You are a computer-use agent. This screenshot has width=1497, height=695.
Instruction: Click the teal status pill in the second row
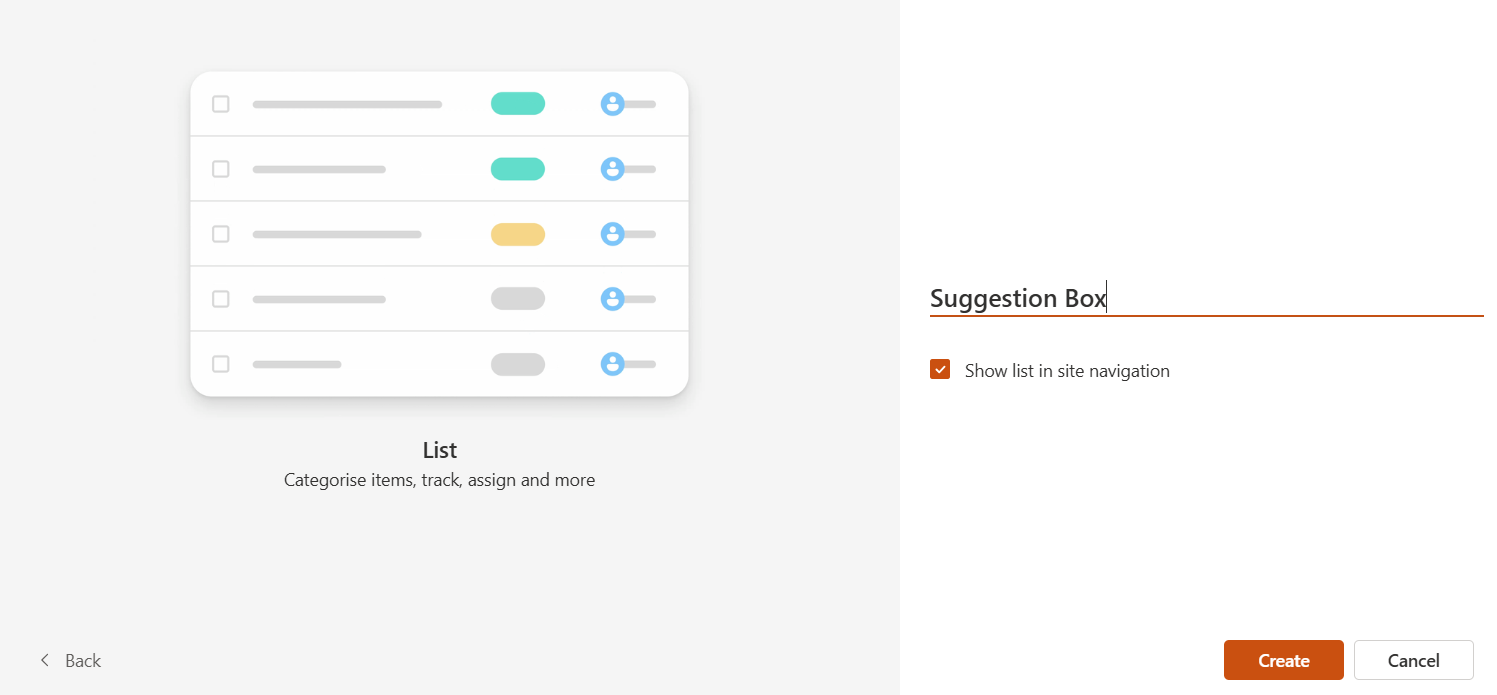coord(517,168)
